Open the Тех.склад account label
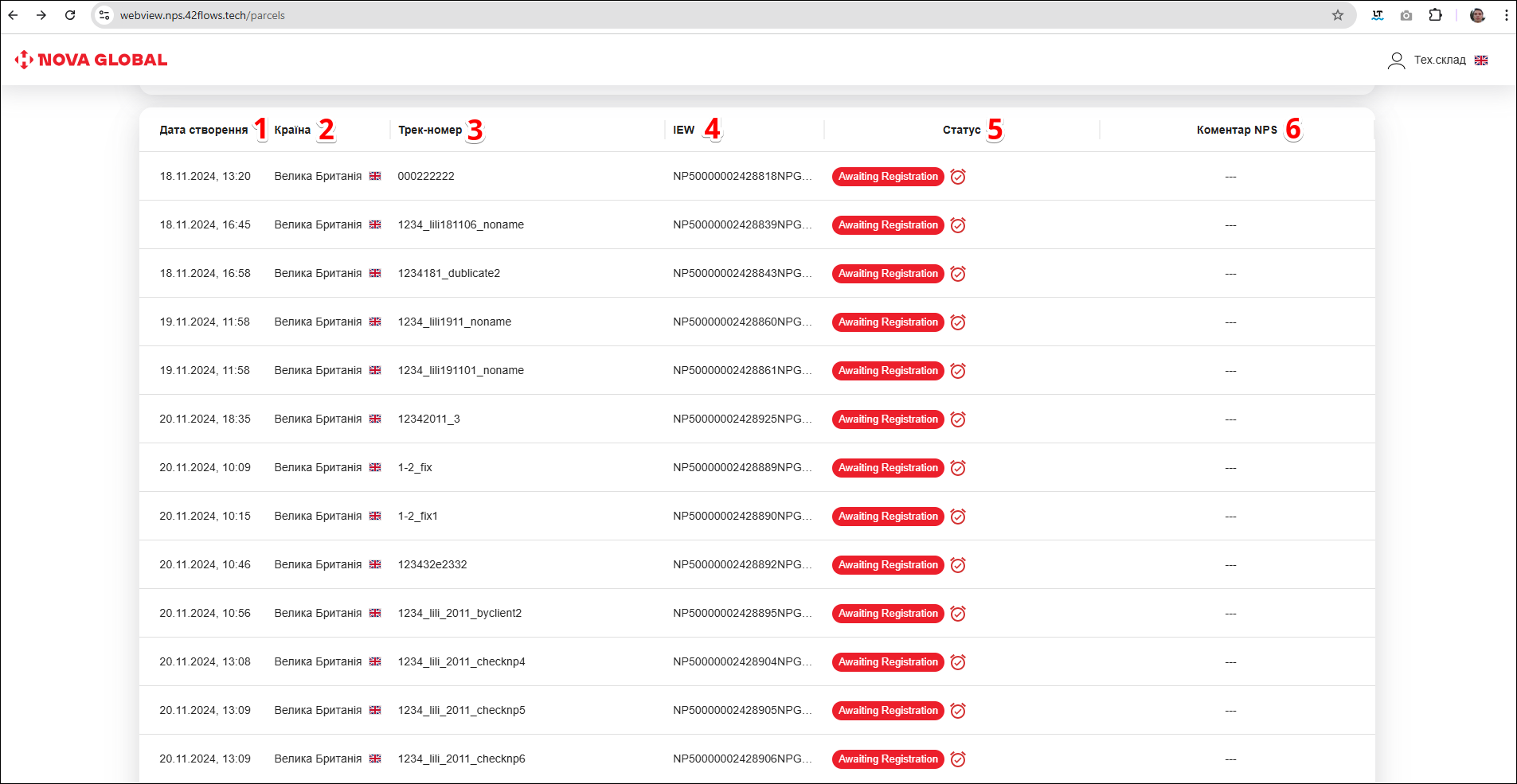Image resolution: width=1517 pixels, height=784 pixels. coord(1439,60)
